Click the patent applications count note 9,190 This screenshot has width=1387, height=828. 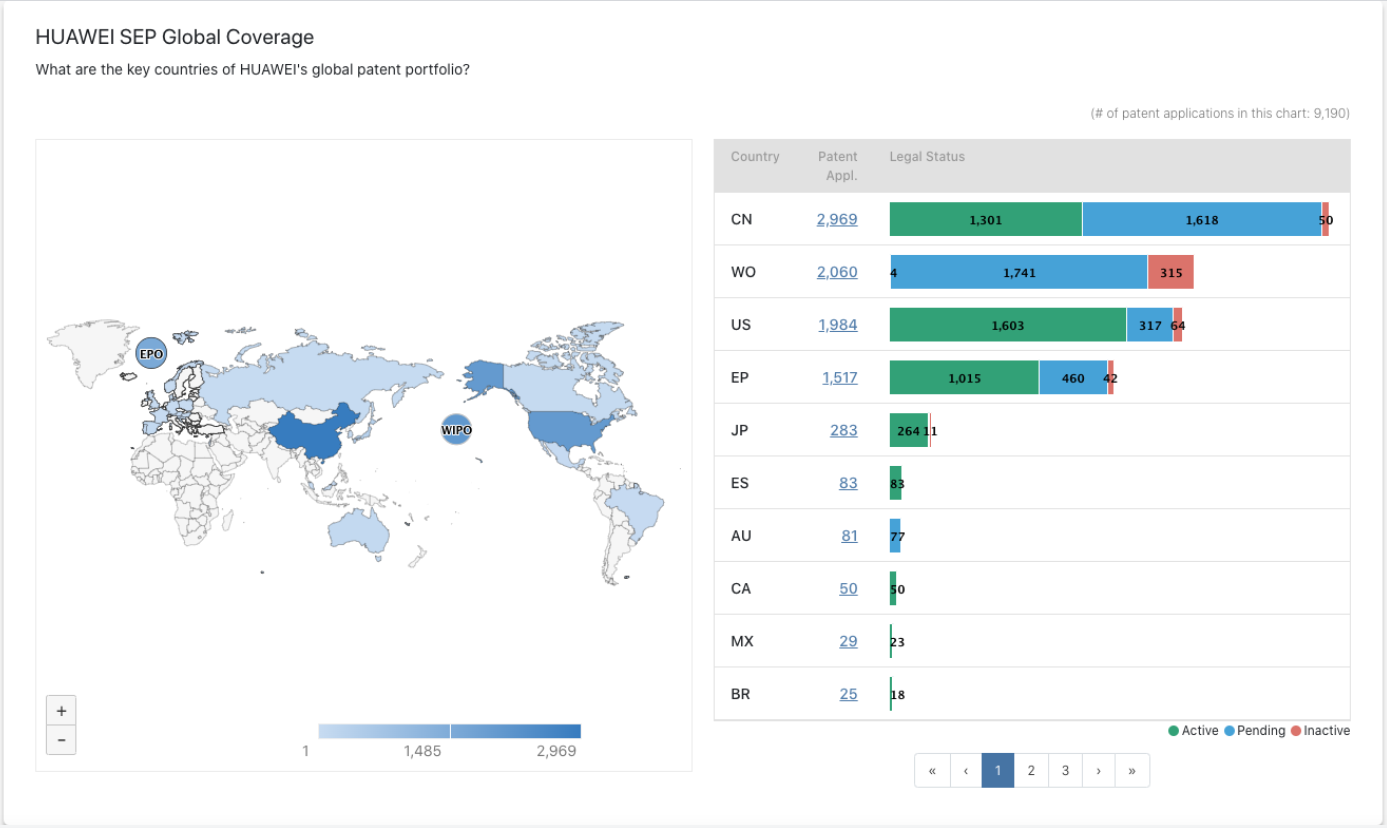pyautogui.click(x=1220, y=114)
